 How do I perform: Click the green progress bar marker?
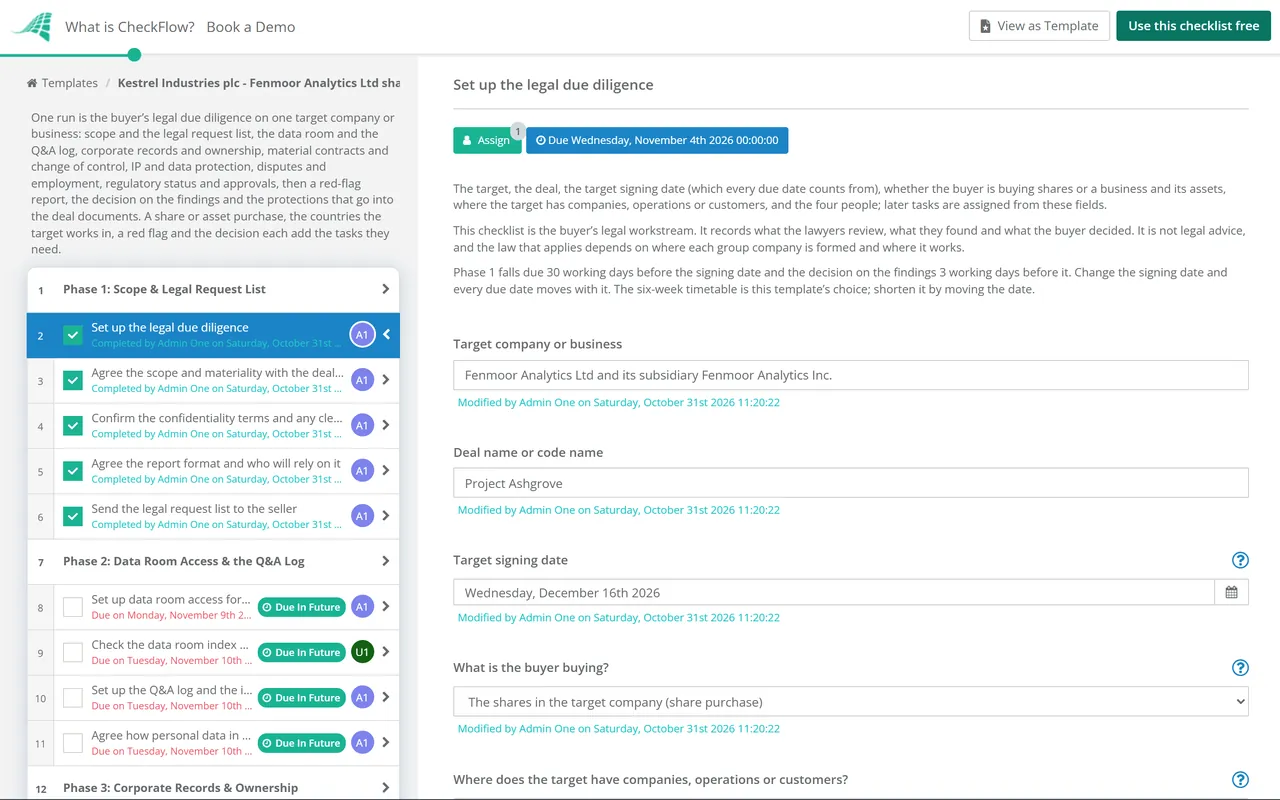pyautogui.click(x=135, y=55)
